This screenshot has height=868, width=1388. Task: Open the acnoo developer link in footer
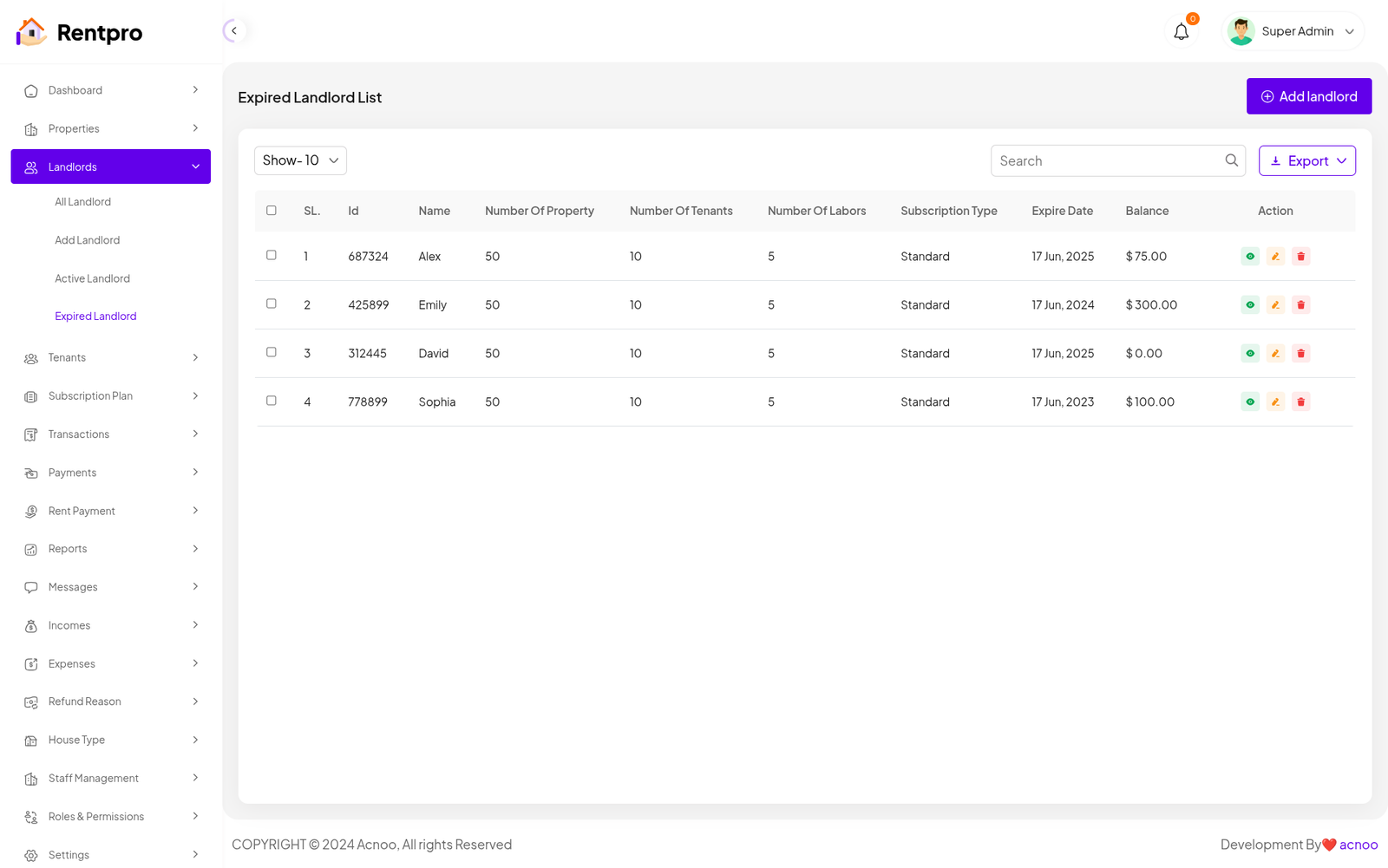(x=1358, y=845)
